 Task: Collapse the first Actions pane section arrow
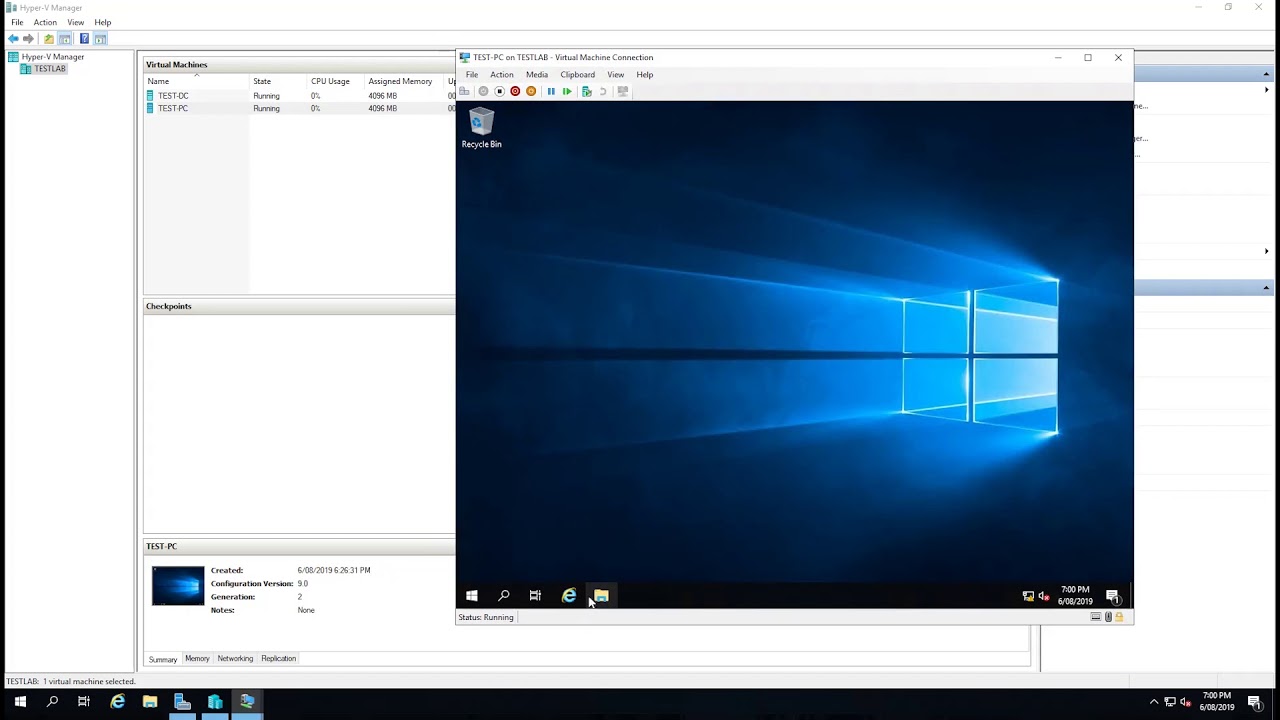[x=1266, y=75]
